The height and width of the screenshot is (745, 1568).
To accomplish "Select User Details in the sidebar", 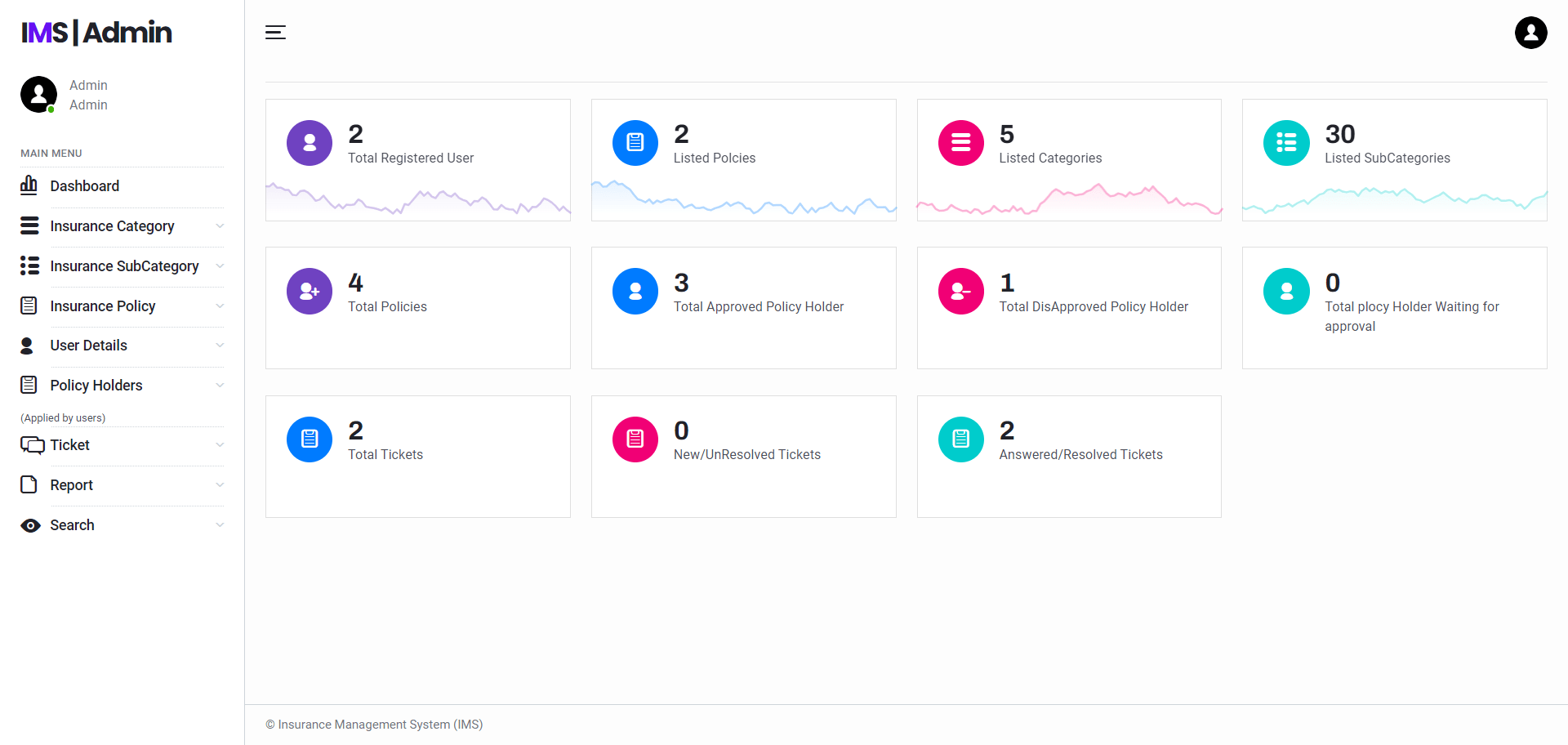I will [x=88, y=346].
